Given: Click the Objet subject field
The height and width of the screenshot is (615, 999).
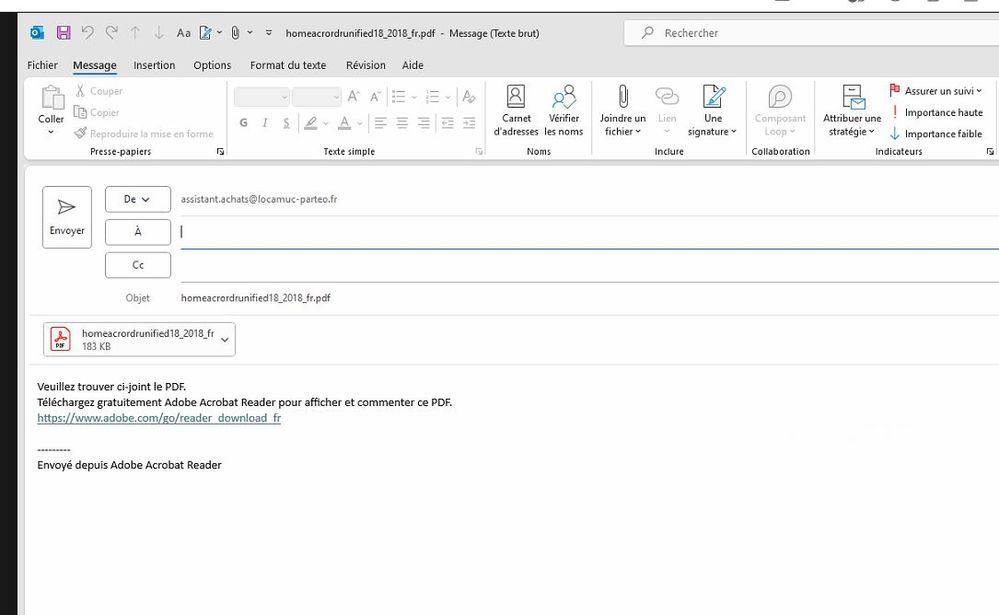Looking at the screenshot, I should (589, 298).
